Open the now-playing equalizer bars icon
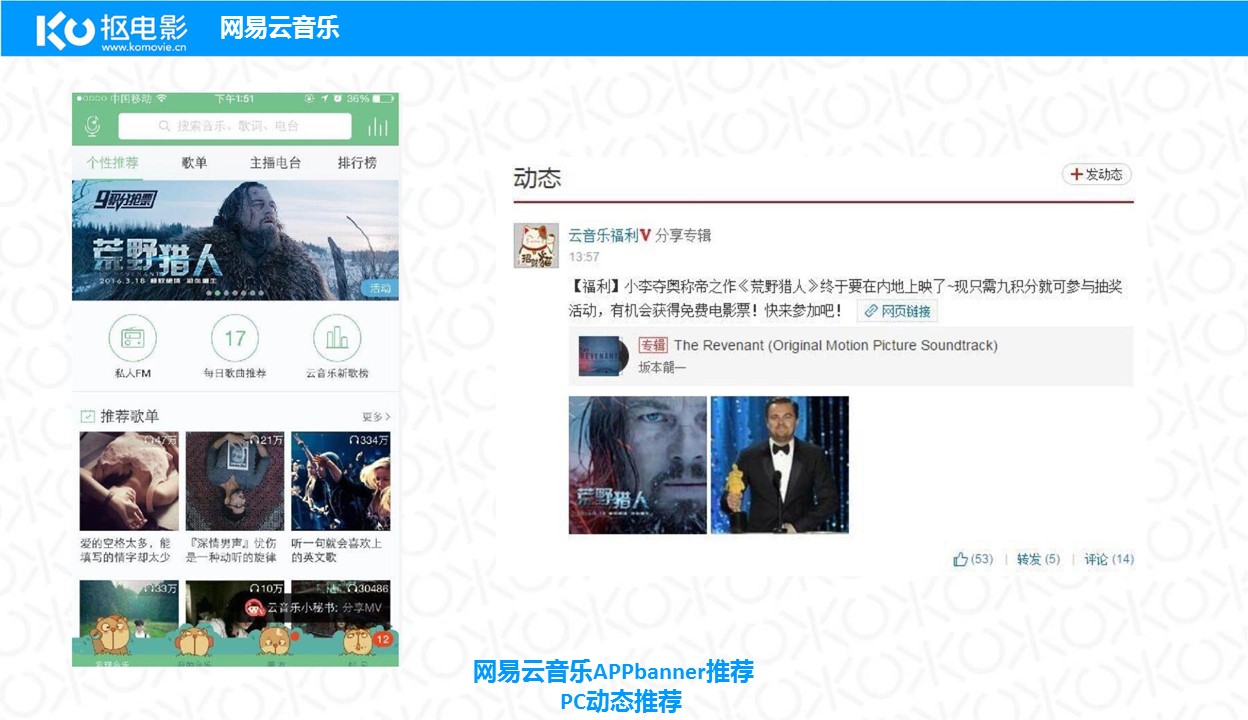The height and width of the screenshot is (720, 1248). 378,126
